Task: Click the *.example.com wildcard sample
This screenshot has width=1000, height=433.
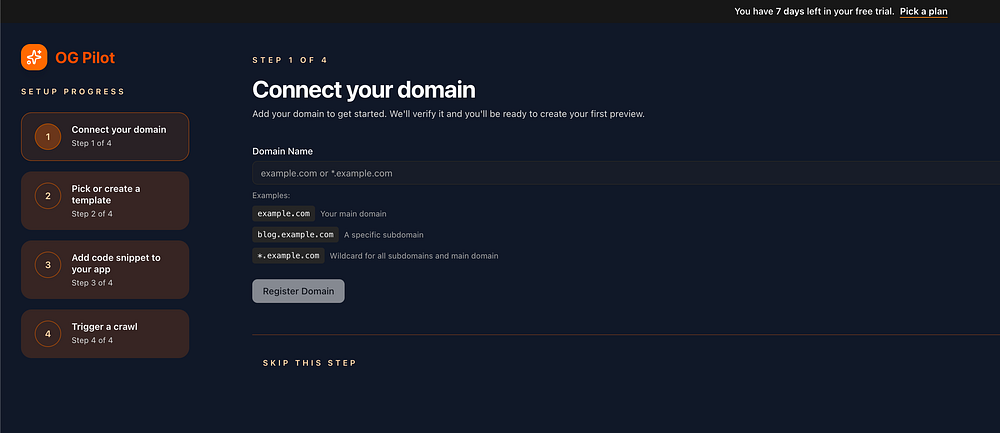Action: 288,255
